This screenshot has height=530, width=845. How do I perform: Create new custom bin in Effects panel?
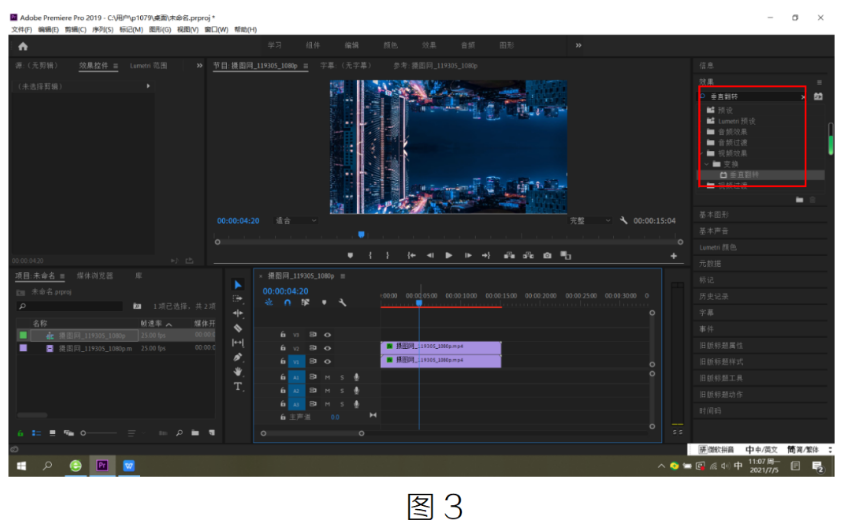(x=799, y=199)
